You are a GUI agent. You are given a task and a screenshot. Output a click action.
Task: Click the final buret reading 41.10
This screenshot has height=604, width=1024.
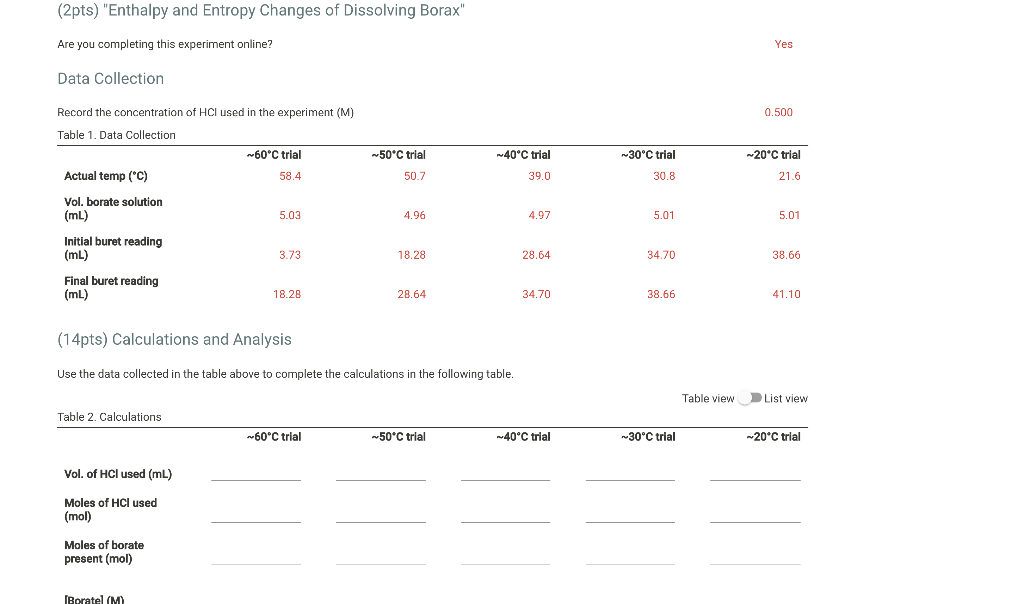[786, 294]
